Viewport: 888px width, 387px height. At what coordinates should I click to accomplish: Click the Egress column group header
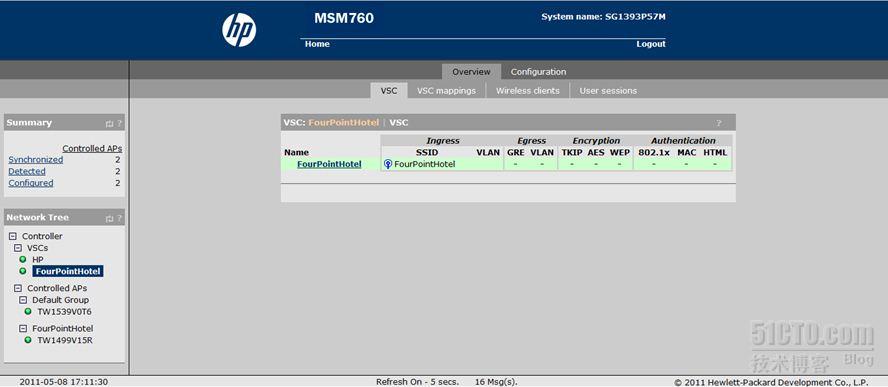click(531, 141)
